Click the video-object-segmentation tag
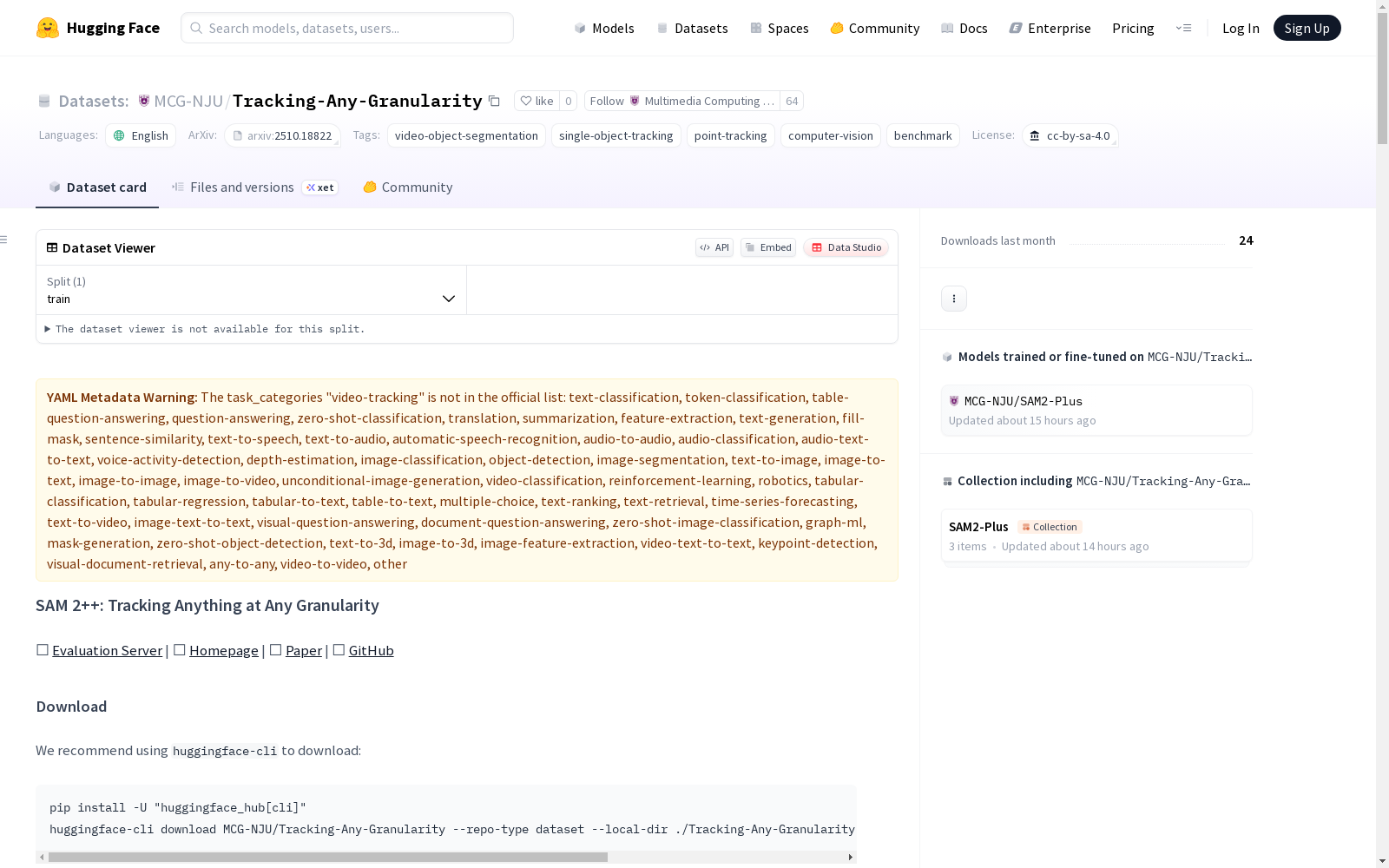Image resolution: width=1389 pixels, height=868 pixels. tap(466, 135)
